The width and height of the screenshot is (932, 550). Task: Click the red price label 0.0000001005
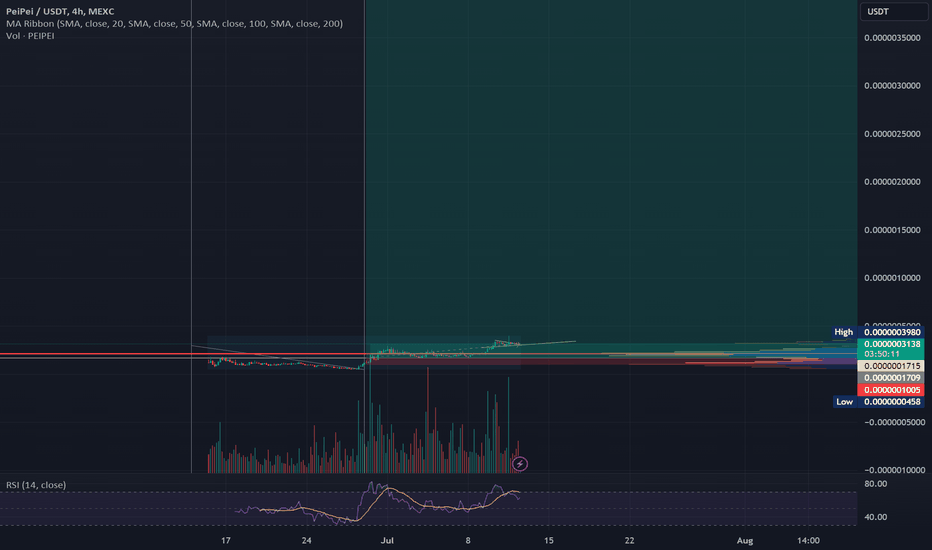892,390
